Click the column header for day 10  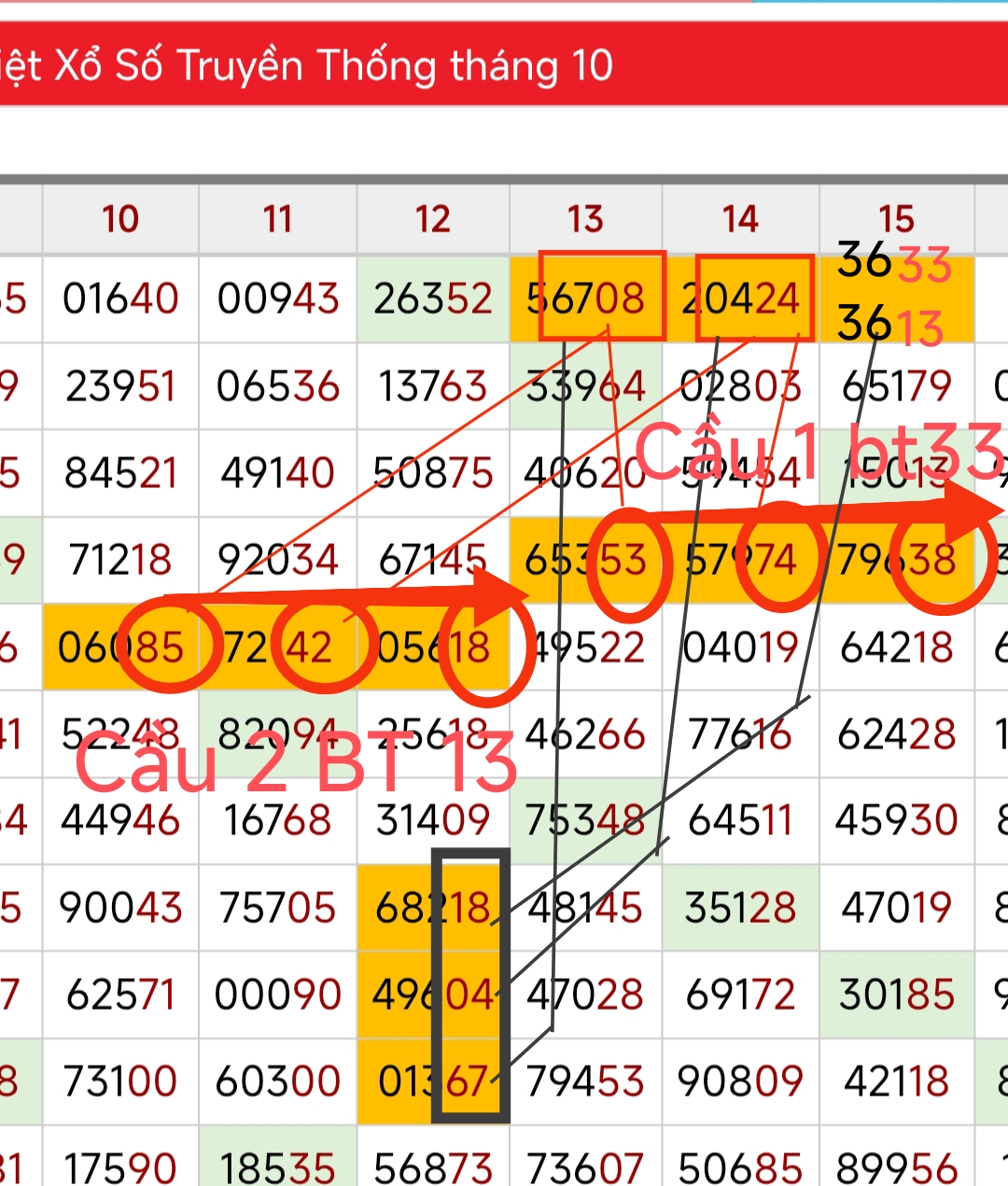(120, 219)
